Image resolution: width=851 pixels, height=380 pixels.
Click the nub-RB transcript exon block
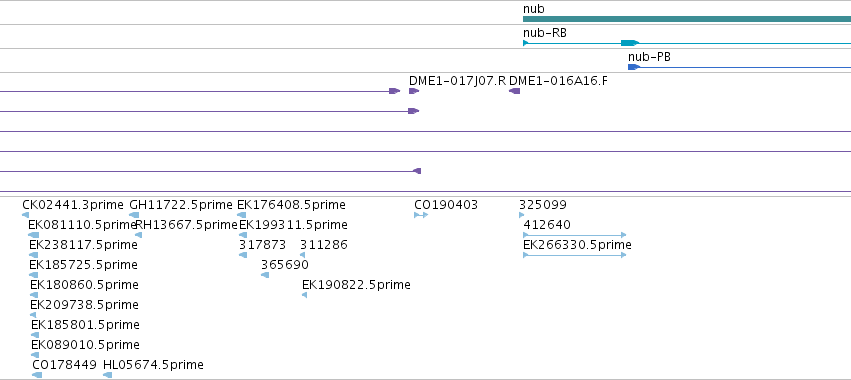630,43
